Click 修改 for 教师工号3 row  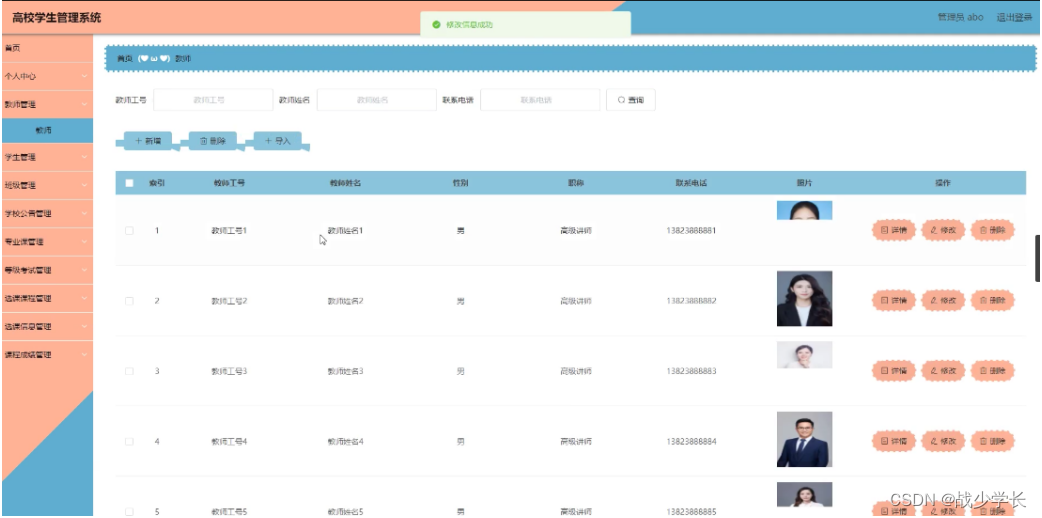[943, 371]
